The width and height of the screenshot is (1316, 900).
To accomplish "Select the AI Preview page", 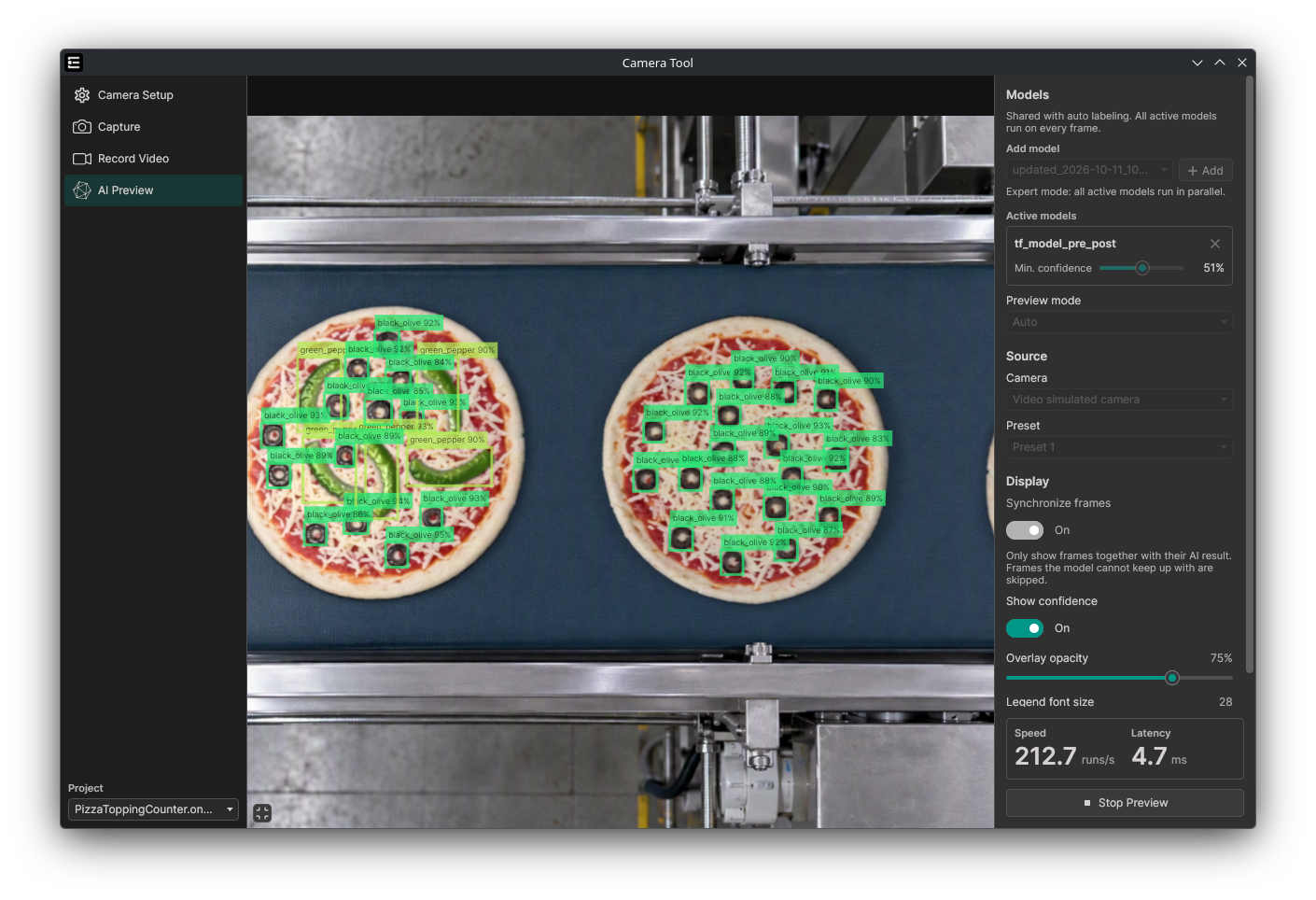I will coord(154,190).
